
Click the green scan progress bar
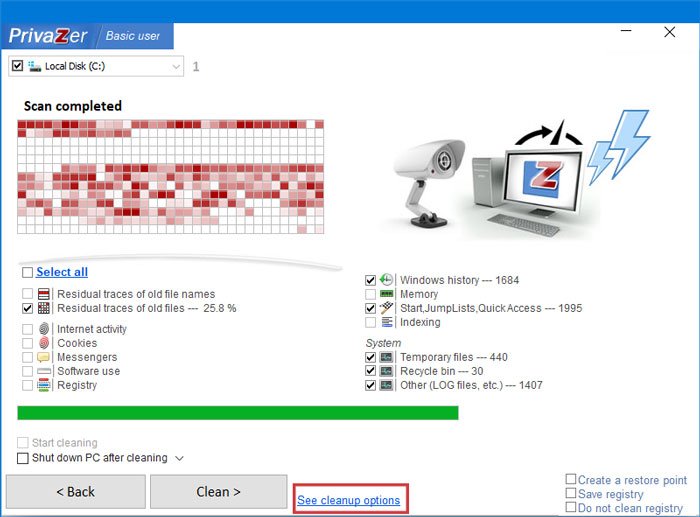pyautogui.click(x=238, y=413)
